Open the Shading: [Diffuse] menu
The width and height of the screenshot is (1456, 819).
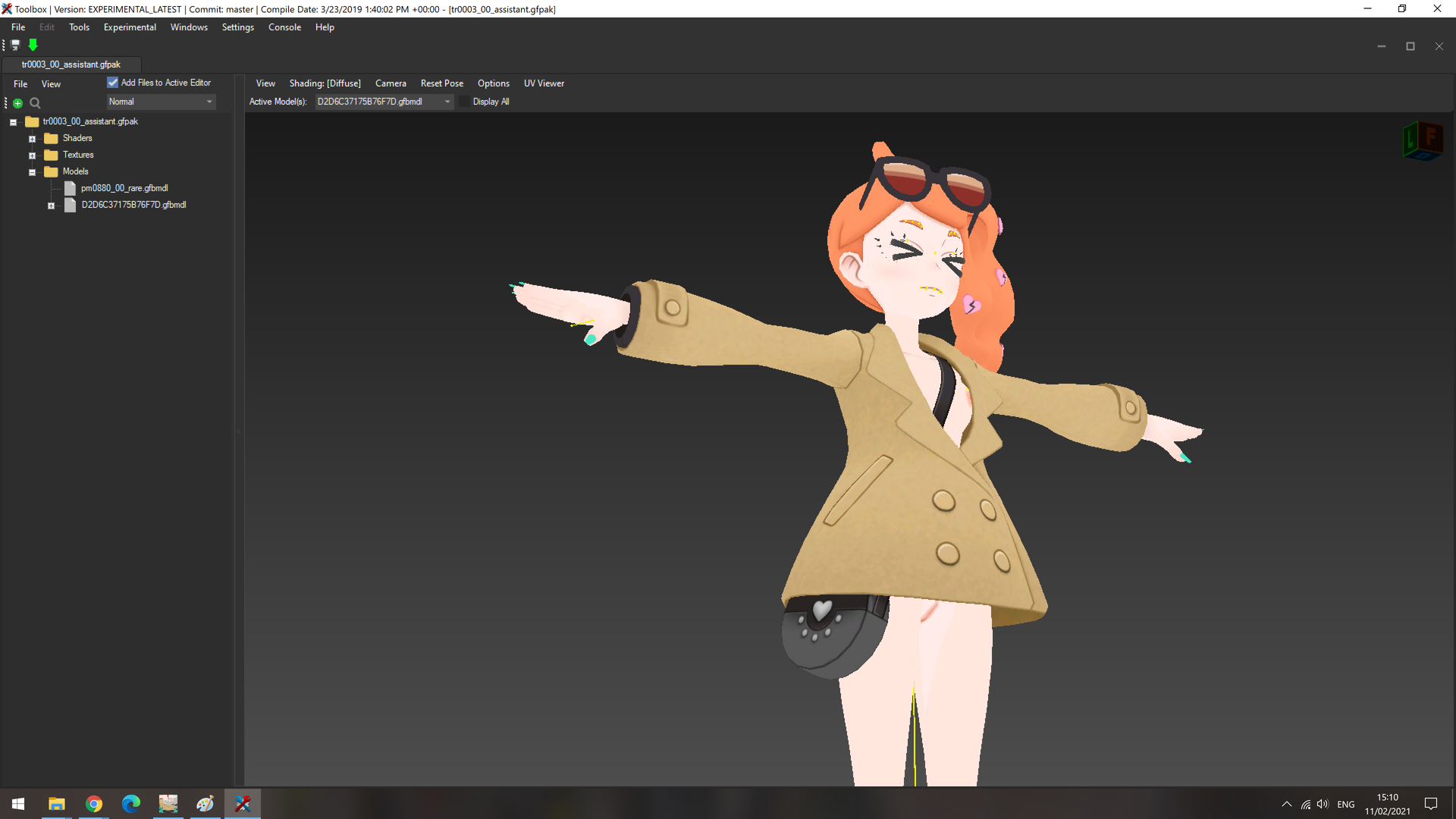click(325, 83)
